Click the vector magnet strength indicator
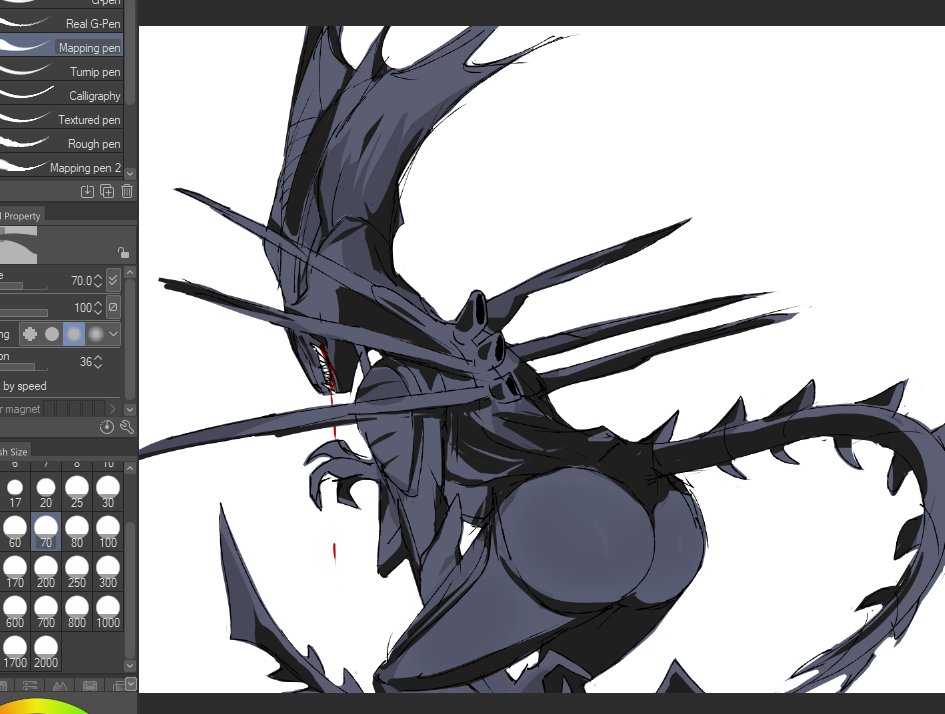945x714 pixels. tap(72, 409)
